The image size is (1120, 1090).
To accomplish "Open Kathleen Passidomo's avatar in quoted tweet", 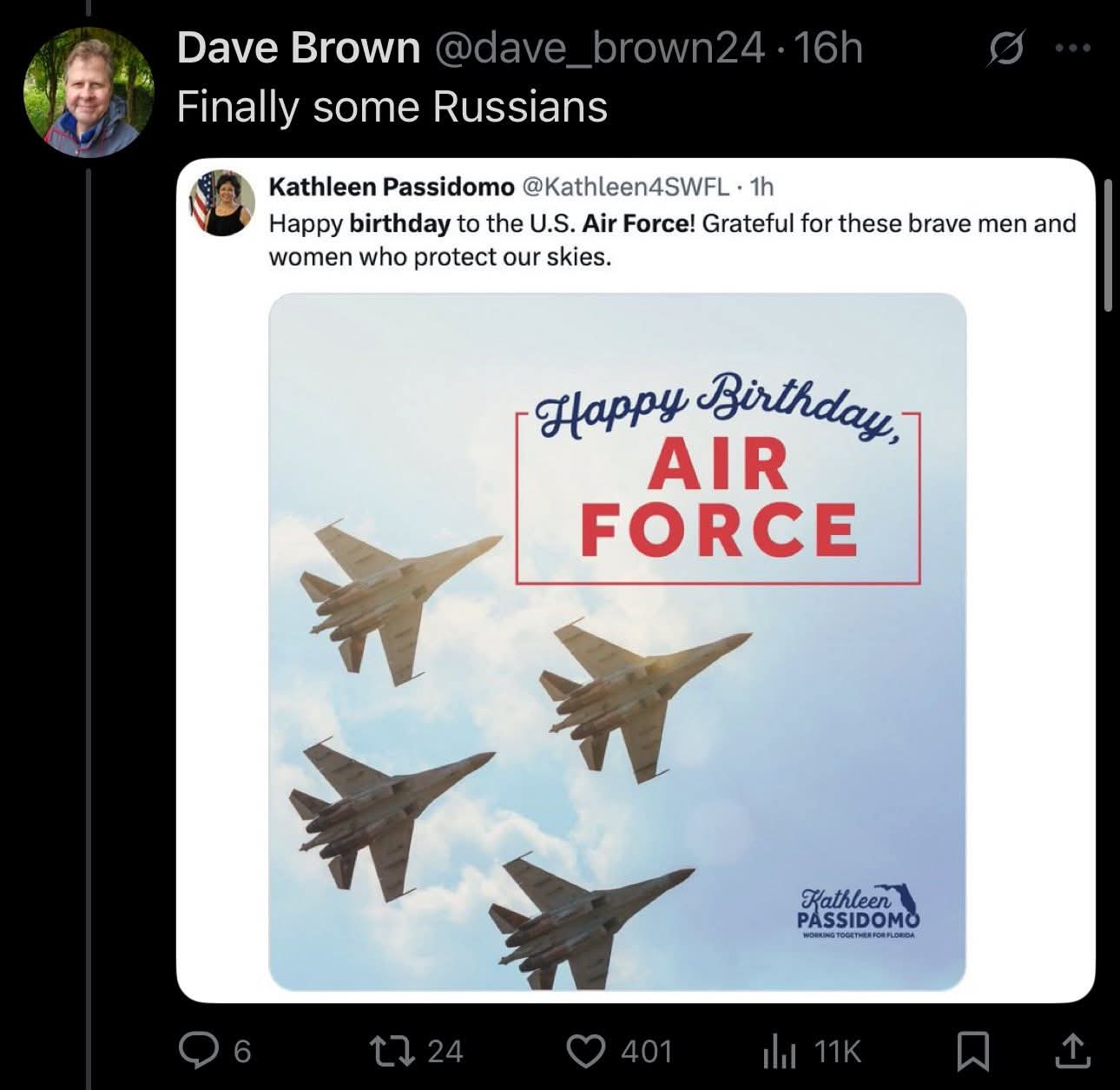I will (x=222, y=202).
